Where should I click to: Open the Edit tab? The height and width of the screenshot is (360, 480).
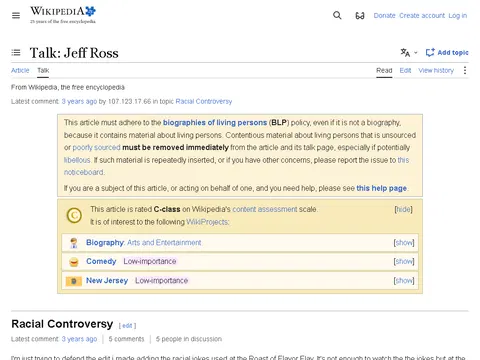point(405,70)
